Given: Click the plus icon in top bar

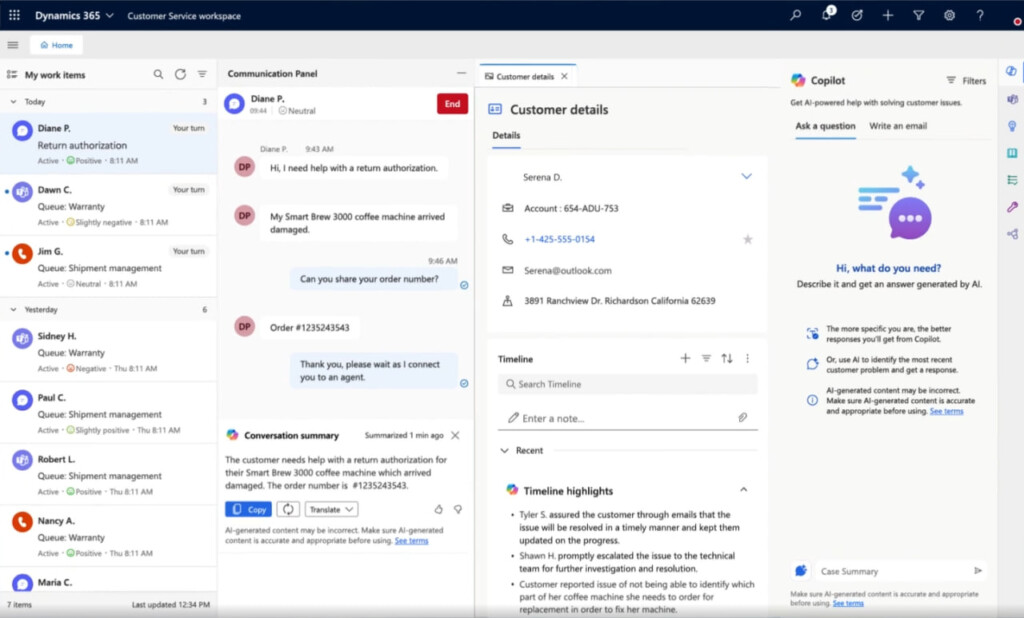Looking at the screenshot, I should tap(888, 15).
